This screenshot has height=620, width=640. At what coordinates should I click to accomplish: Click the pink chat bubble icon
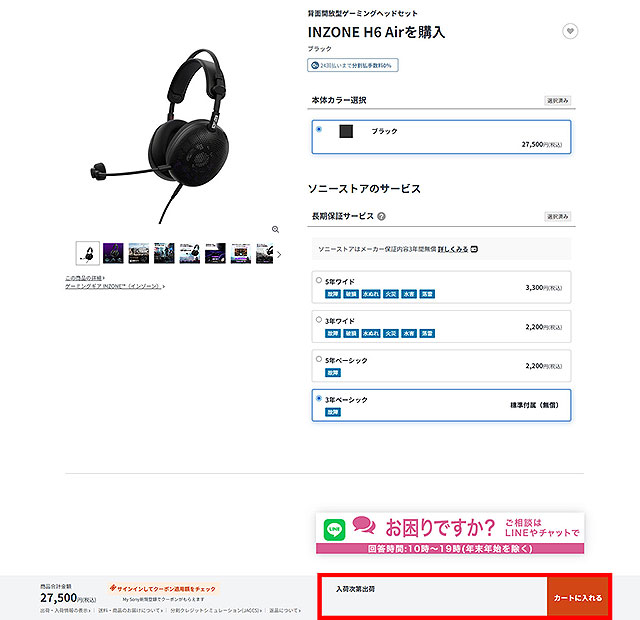[364, 524]
